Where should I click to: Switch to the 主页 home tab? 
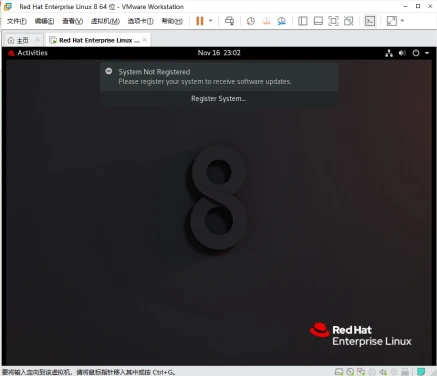click(x=22, y=40)
